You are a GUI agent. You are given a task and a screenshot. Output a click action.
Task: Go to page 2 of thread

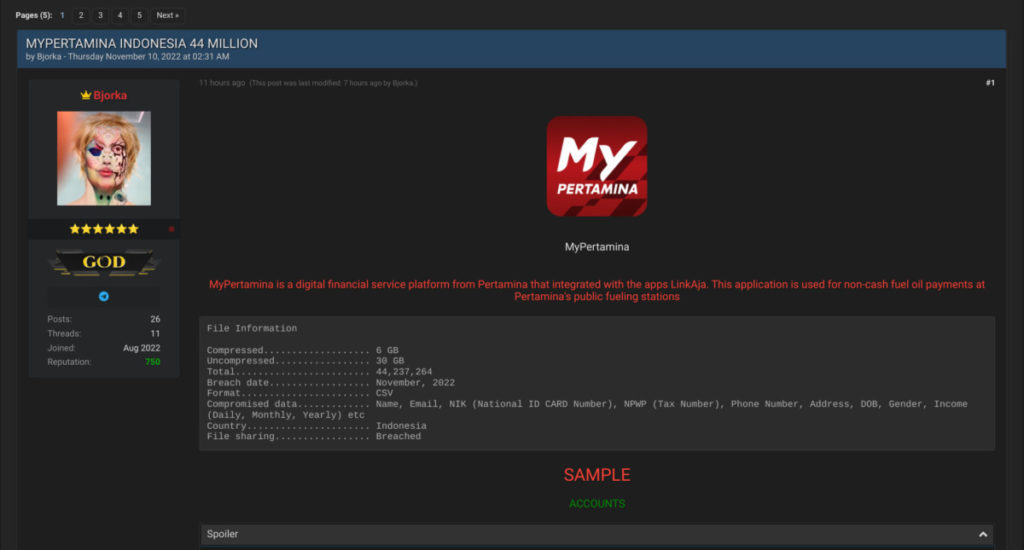(x=81, y=15)
